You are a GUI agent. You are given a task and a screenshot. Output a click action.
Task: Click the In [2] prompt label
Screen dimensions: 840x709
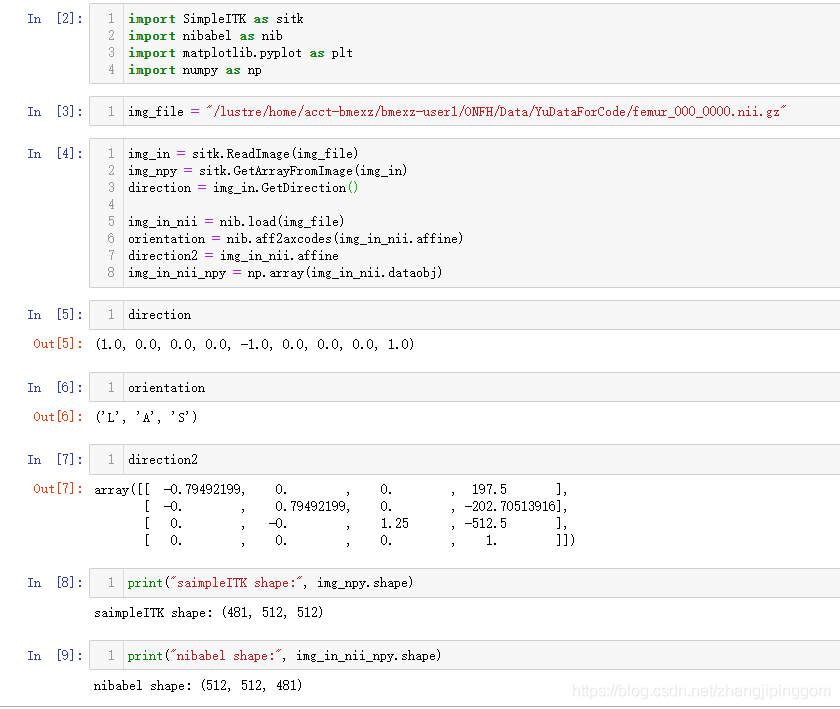click(55, 19)
